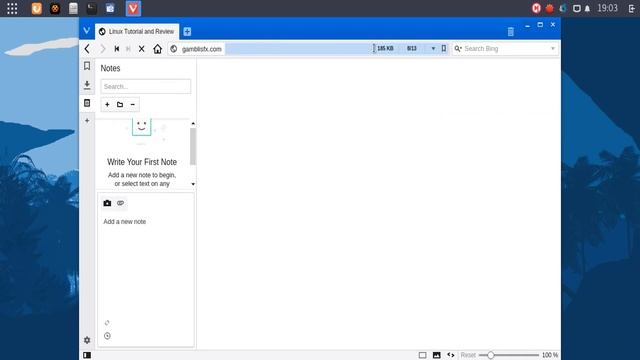This screenshot has width=640, height=360.
Task: Create a new notes folder
Action: pos(120,104)
